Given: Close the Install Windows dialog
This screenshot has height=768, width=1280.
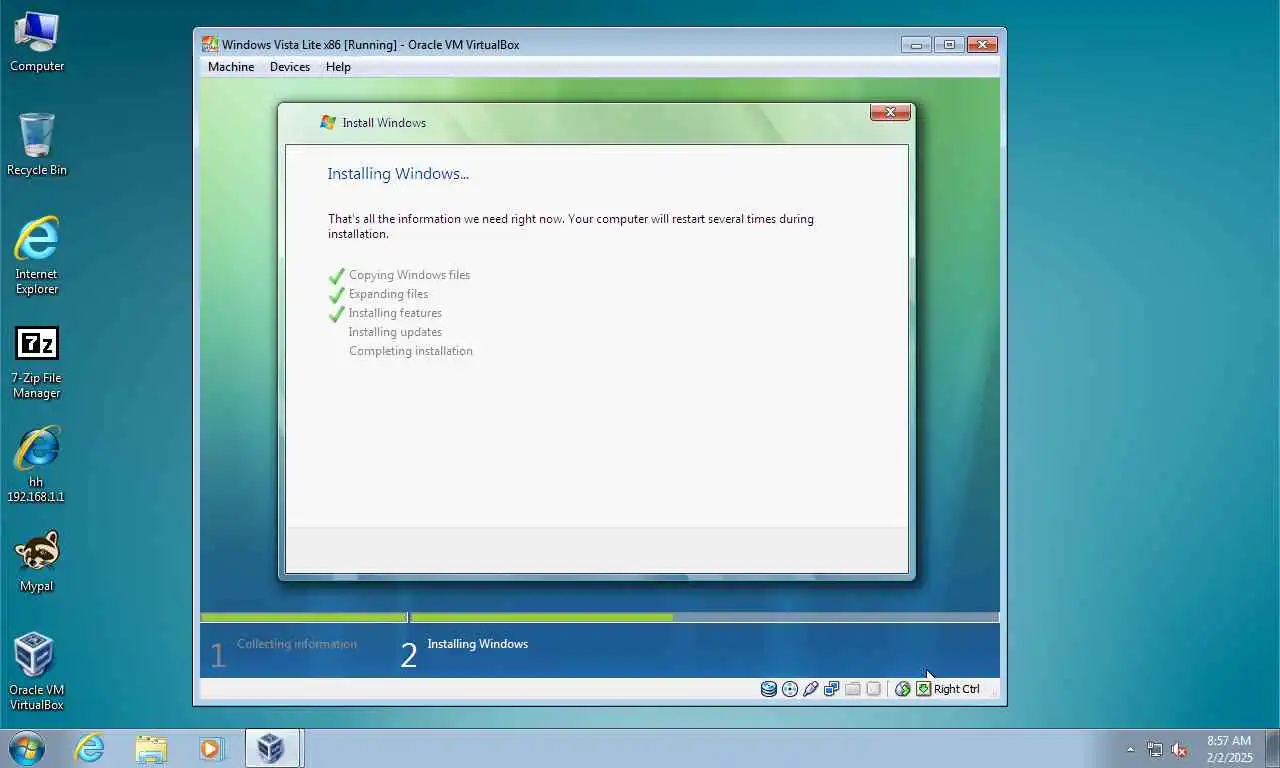Looking at the screenshot, I should (x=890, y=112).
